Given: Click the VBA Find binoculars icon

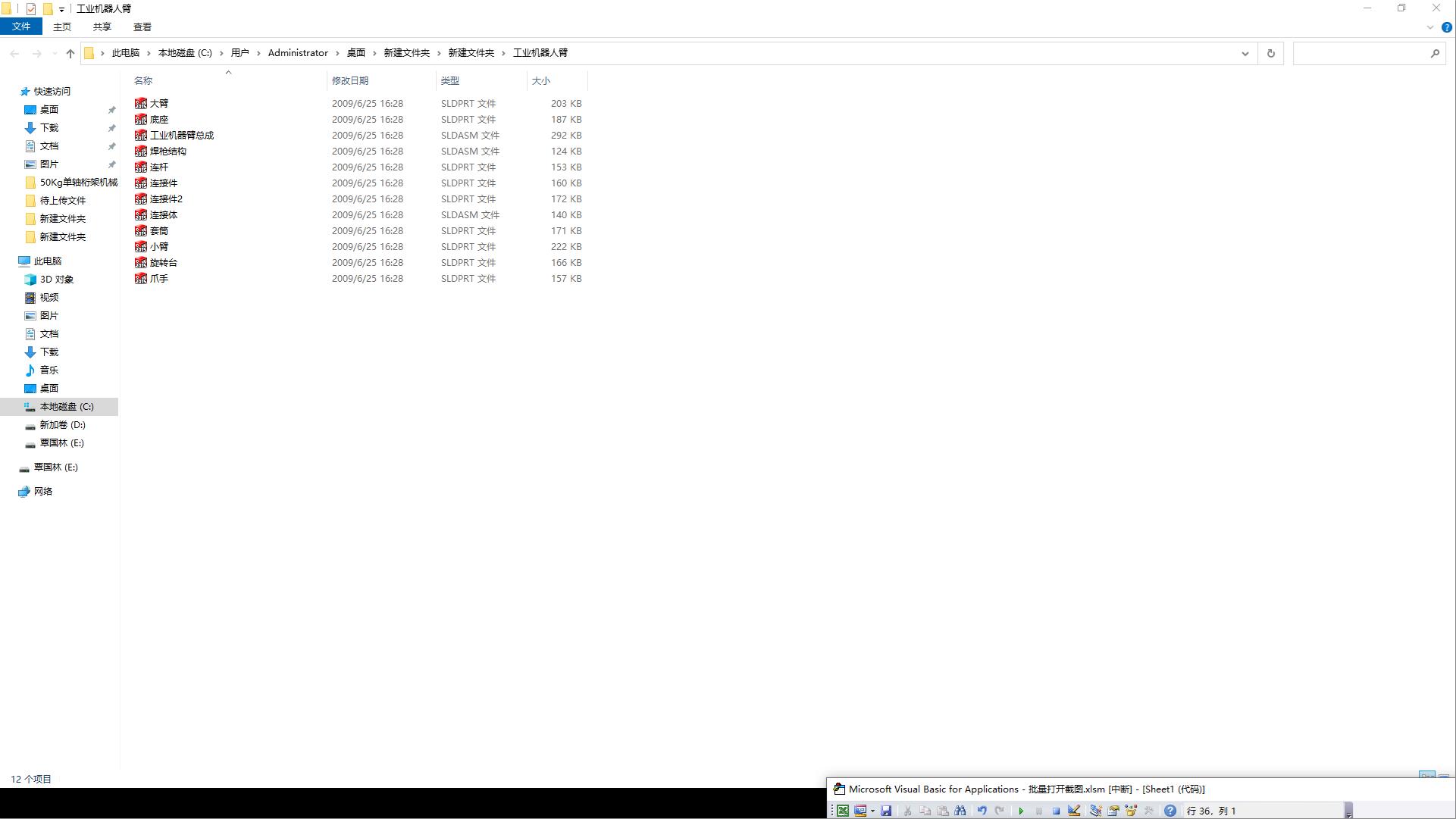Looking at the screenshot, I should pos(960,811).
